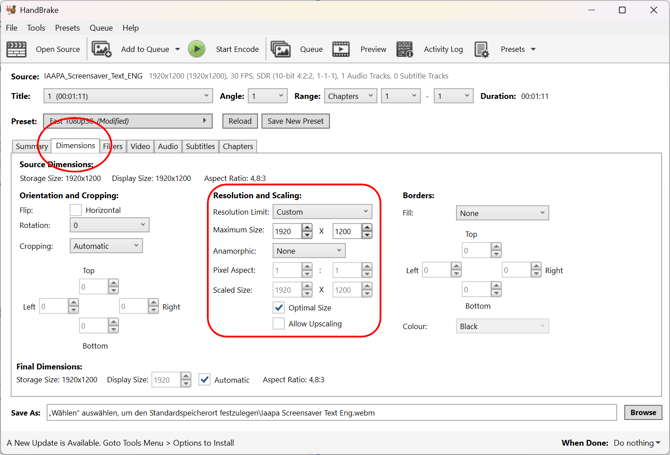Switch to the Chapters tab
670x455 pixels.
(x=238, y=146)
